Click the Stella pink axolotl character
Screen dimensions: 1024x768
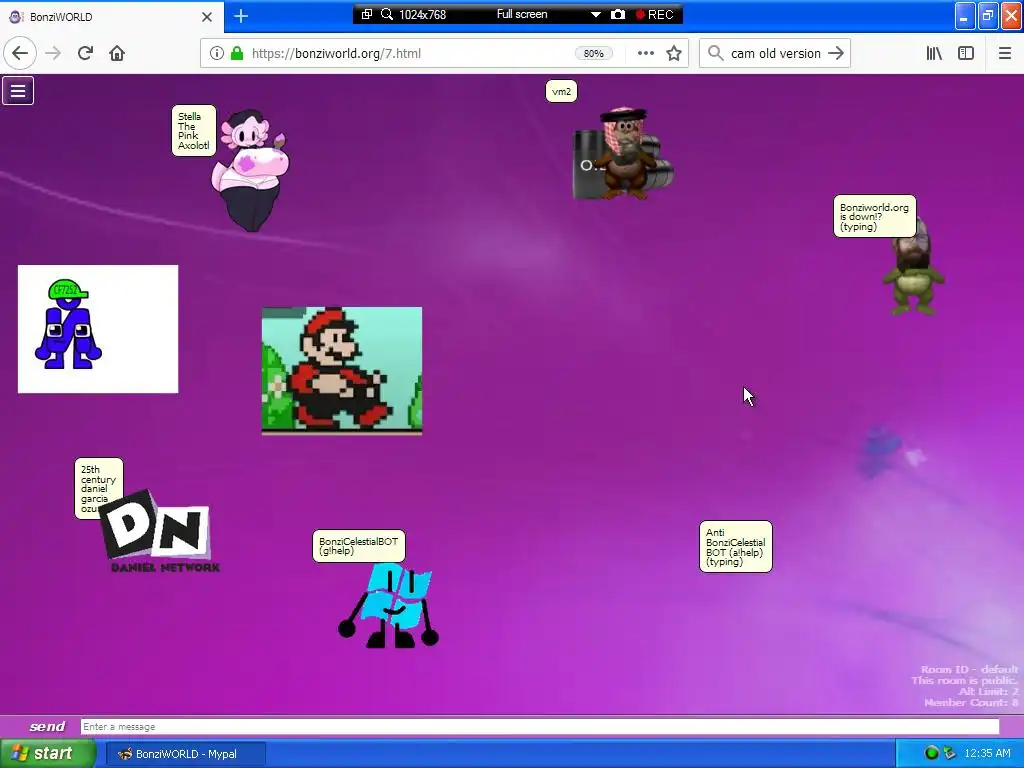[x=251, y=171]
